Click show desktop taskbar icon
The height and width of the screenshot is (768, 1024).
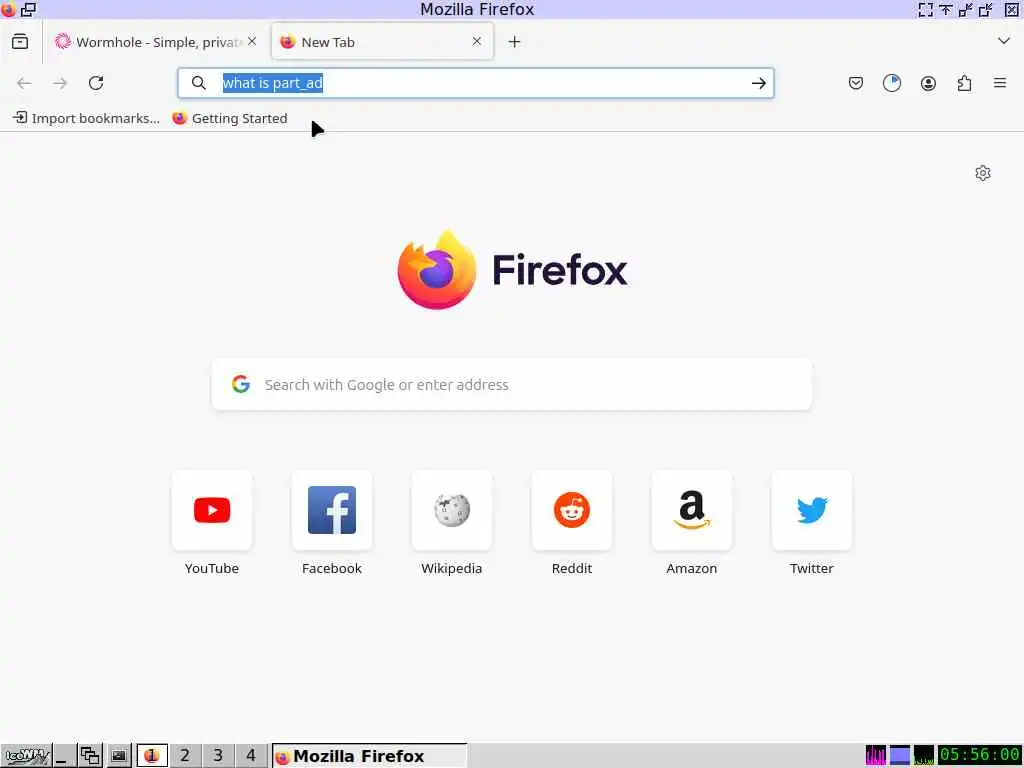coord(64,756)
